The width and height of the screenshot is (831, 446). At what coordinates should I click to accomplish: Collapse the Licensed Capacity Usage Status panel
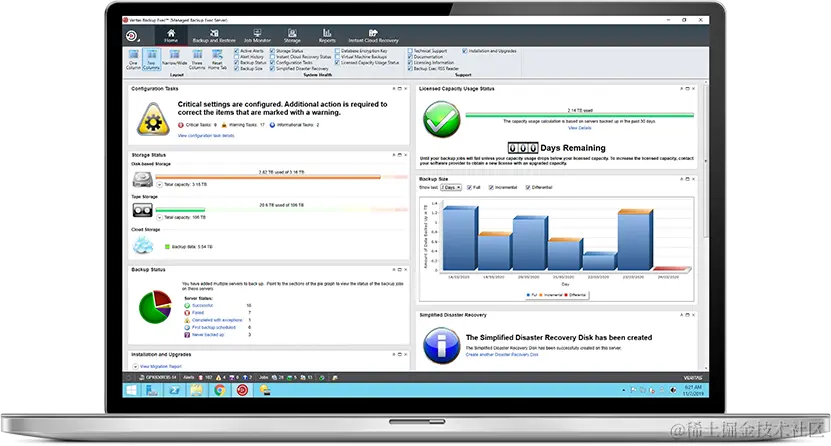coord(682,89)
